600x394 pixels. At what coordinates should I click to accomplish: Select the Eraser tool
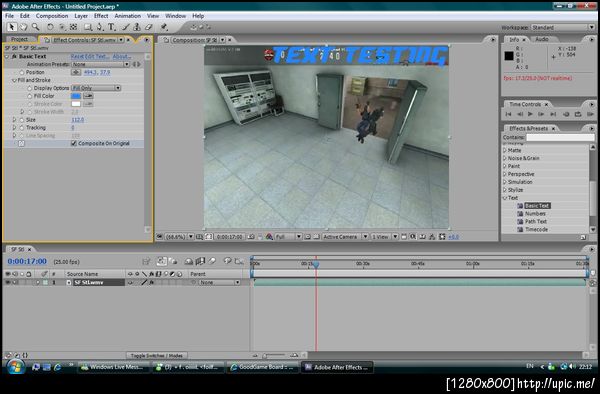(149, 27)
